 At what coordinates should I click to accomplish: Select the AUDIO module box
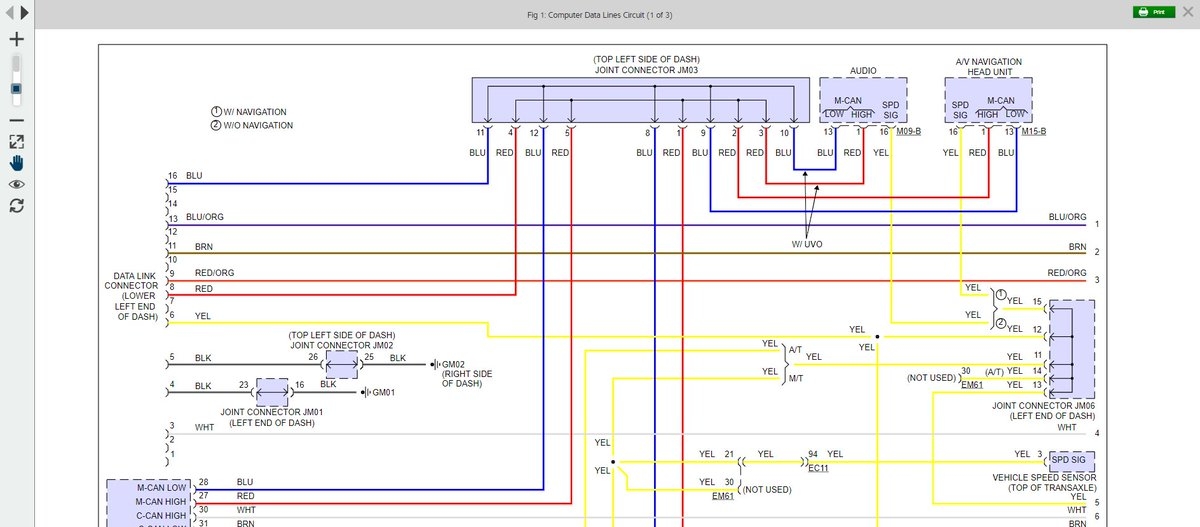click(x=863, y=101)
